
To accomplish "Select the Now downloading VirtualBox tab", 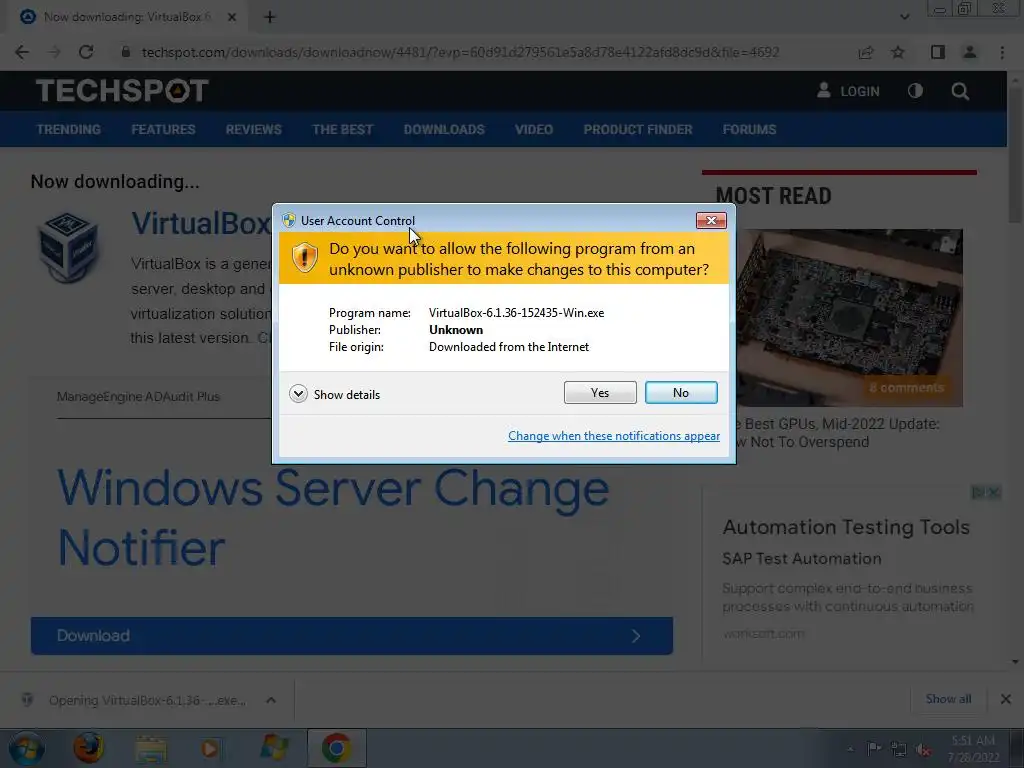I will [124, 17].
